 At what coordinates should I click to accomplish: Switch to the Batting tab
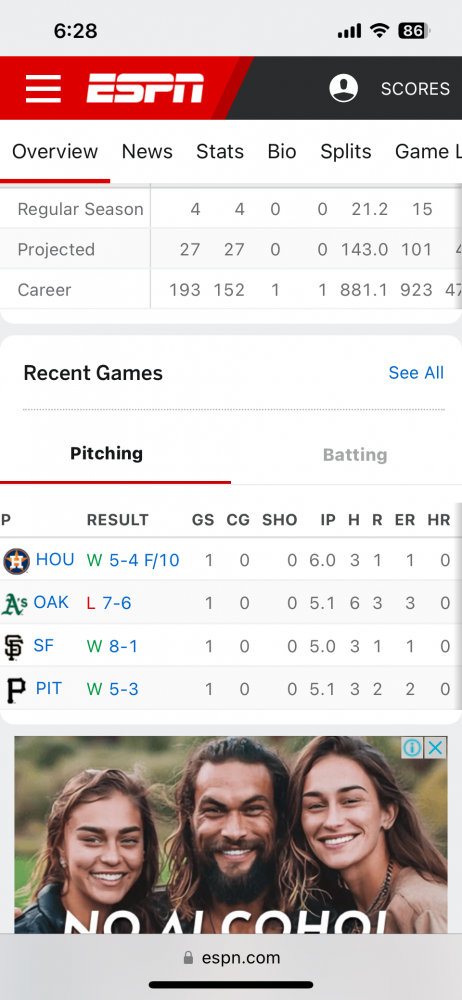click(x=355, y=455)
